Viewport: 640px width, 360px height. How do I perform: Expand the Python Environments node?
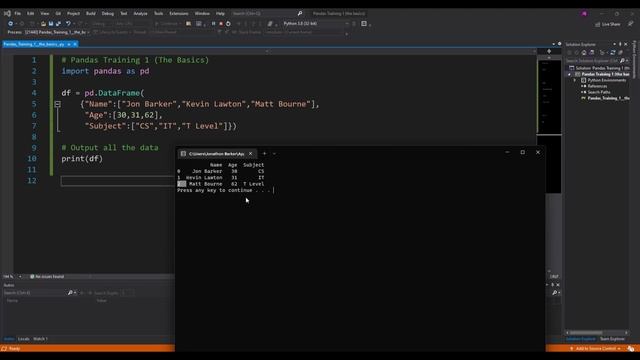pyautogui.click(x=575, y=80)
